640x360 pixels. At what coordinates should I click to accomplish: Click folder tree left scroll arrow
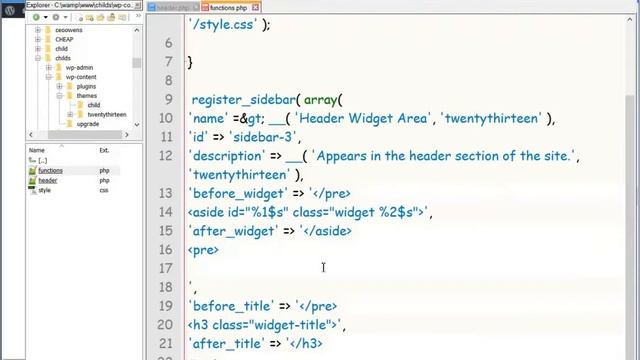(31, 135)
